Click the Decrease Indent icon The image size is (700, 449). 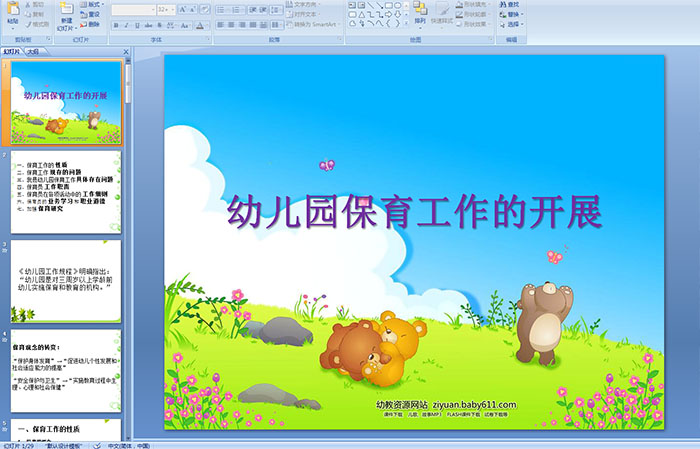pos(252,9)
